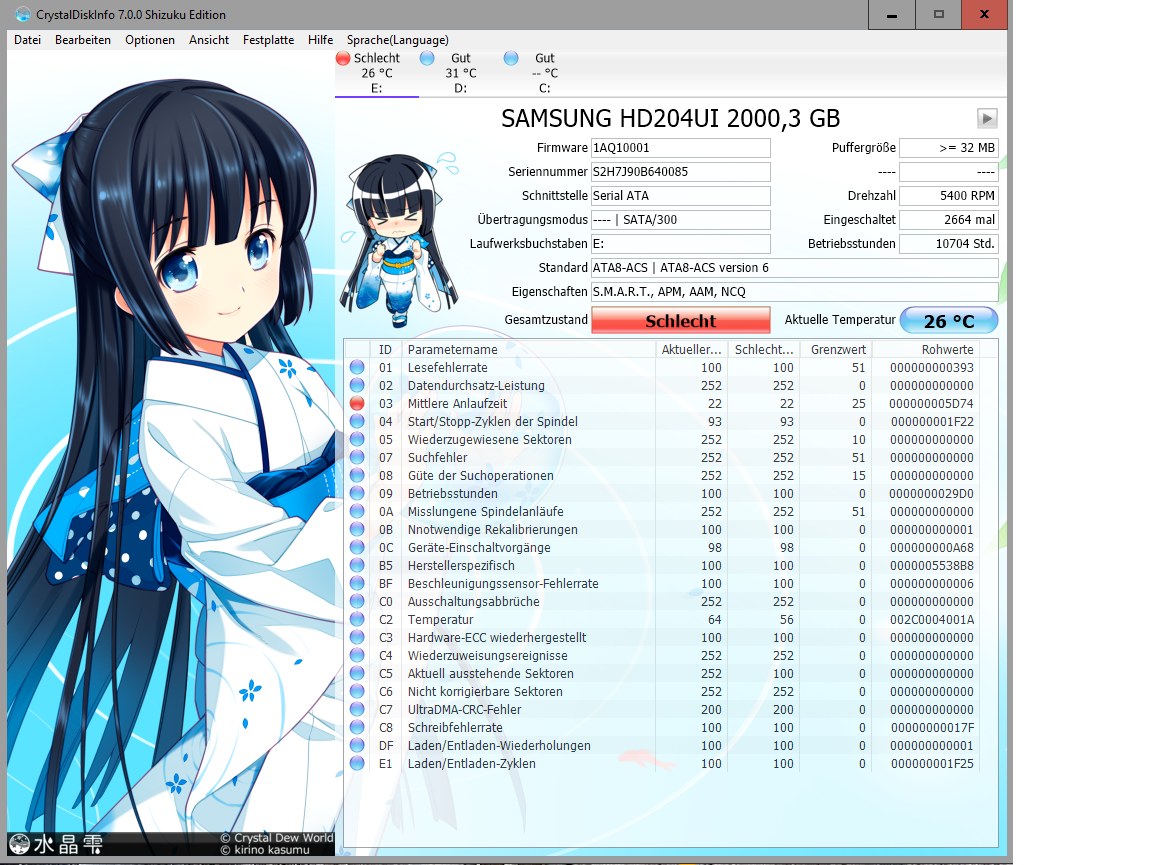This screenshot has width=1152, height=865.
Task: Click the red Schlecht health status button
Action: point(680,320)
